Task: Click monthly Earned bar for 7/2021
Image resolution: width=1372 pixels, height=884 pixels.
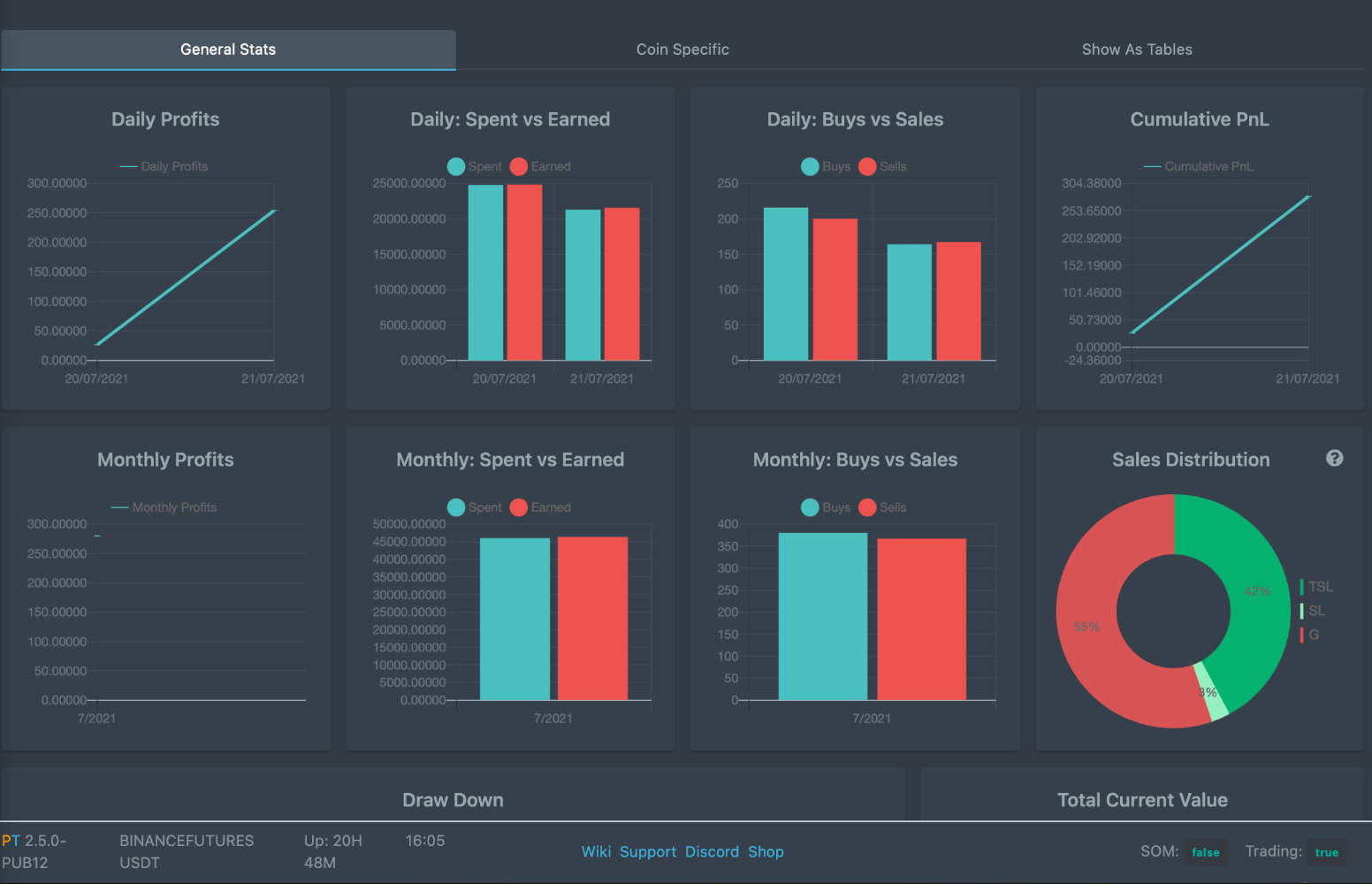Action: click(x=592, y=619)
